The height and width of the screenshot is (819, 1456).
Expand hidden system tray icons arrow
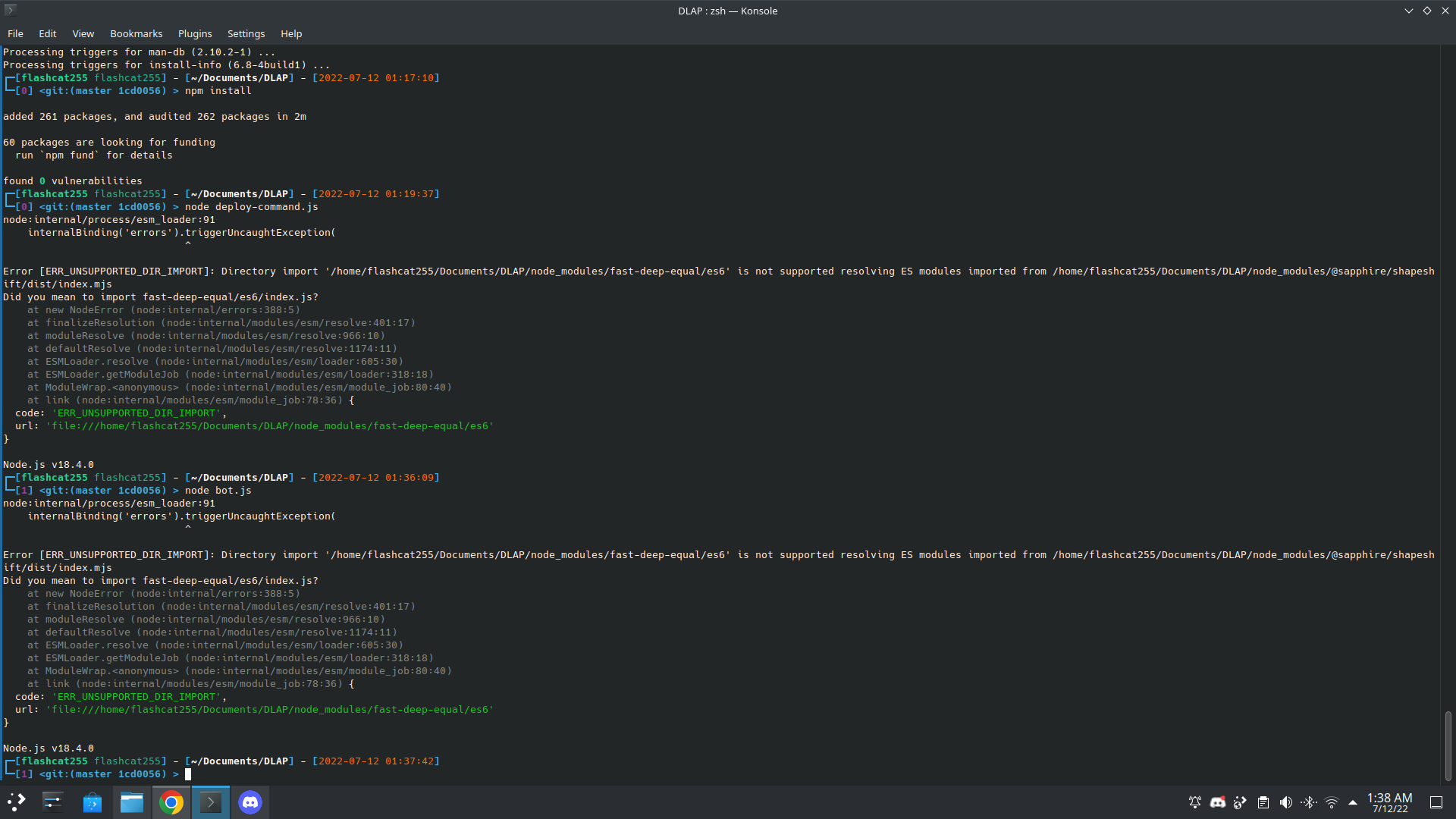coord(1353,802)
